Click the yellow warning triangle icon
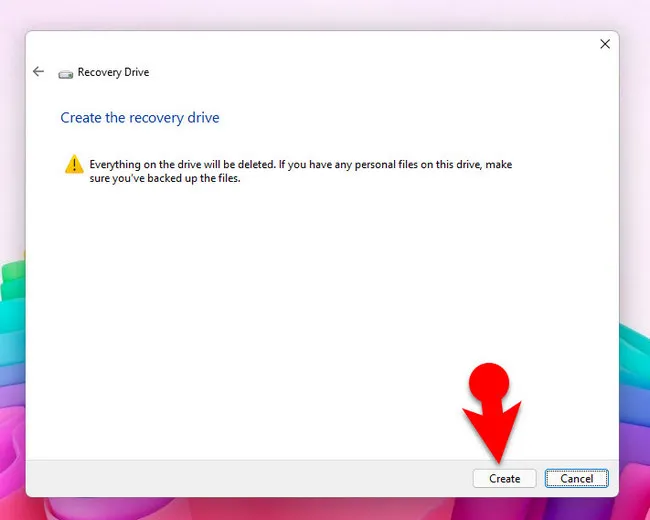Viewport: 650px width, 520px height. click(74, 165)
